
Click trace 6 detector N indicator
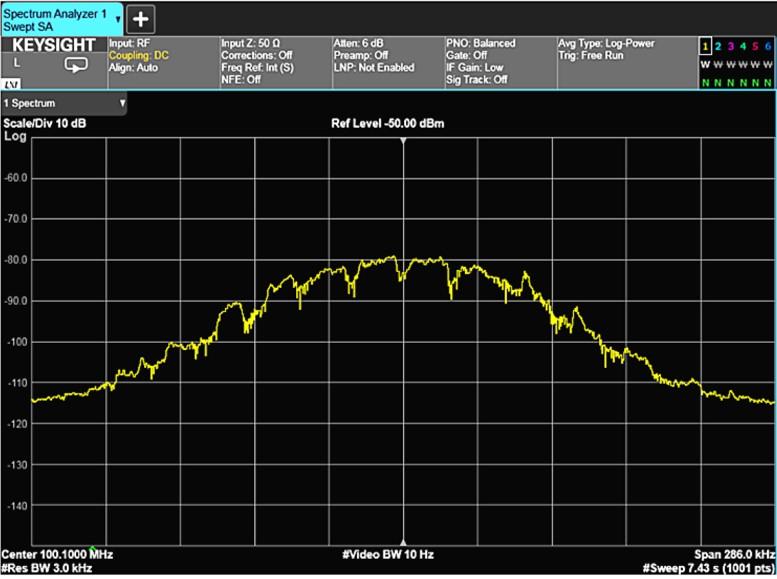point(768,82)
